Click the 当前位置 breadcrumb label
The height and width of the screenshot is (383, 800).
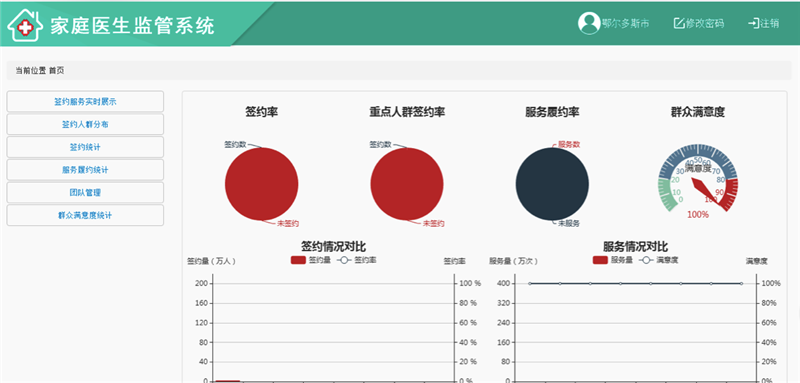click(31, 71)
